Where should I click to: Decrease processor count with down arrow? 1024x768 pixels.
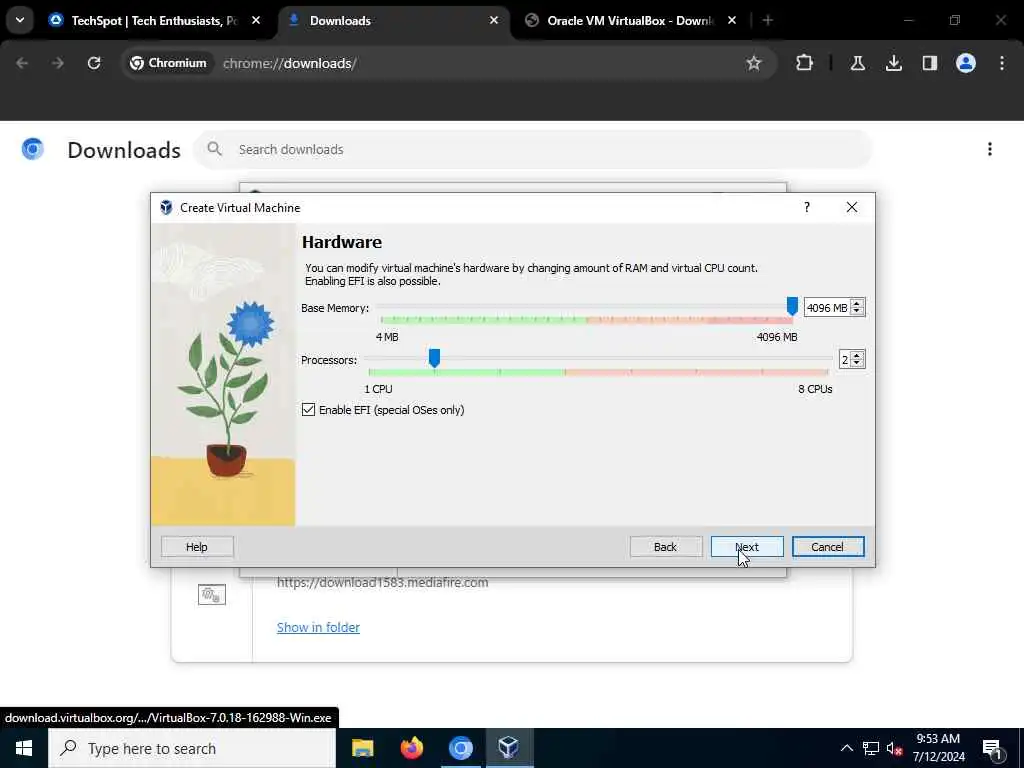tap(857, 364)
